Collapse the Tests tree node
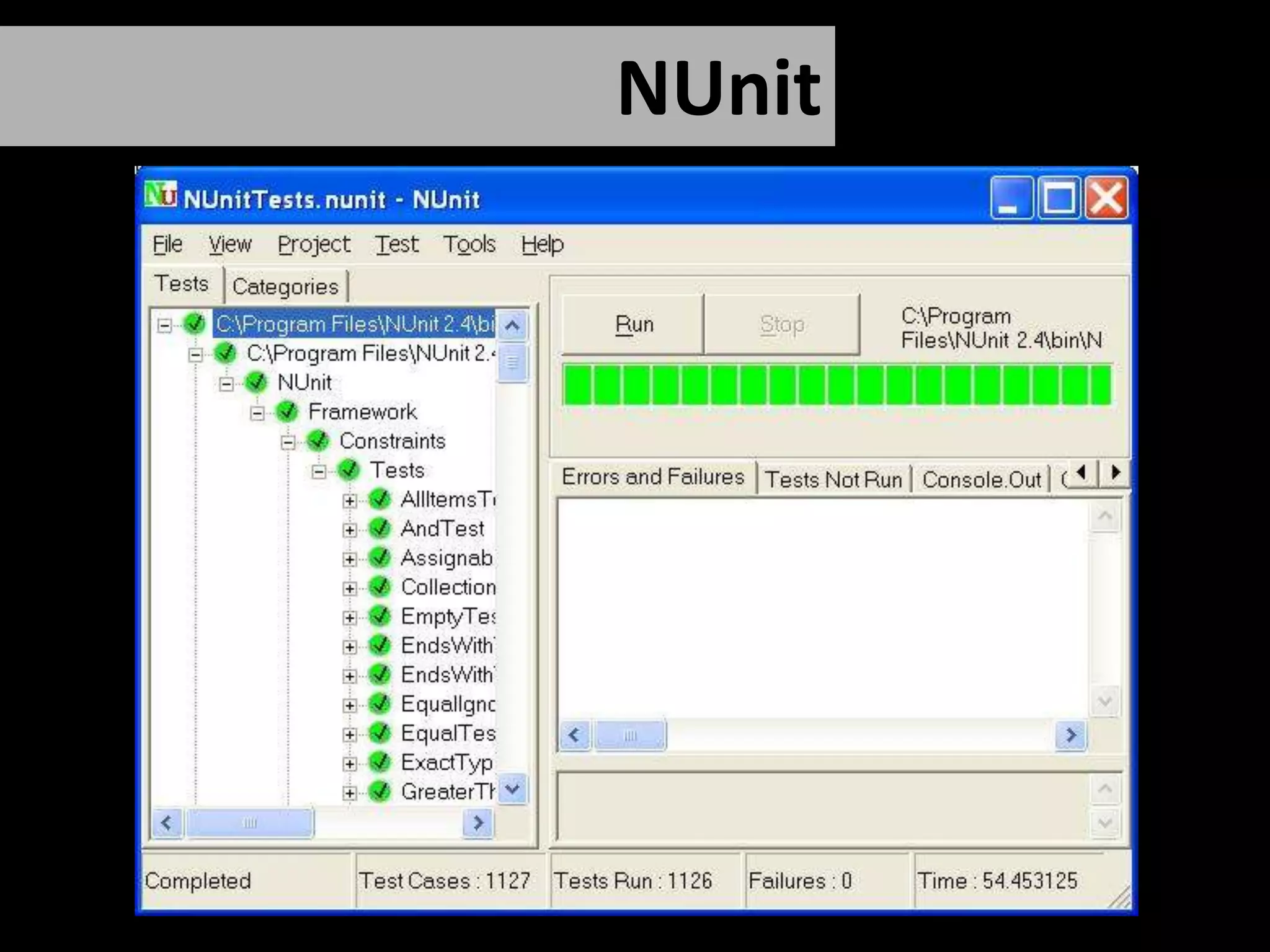This screenshot has width=1270, height=952. pyautogui.click(x=319, y=472)
